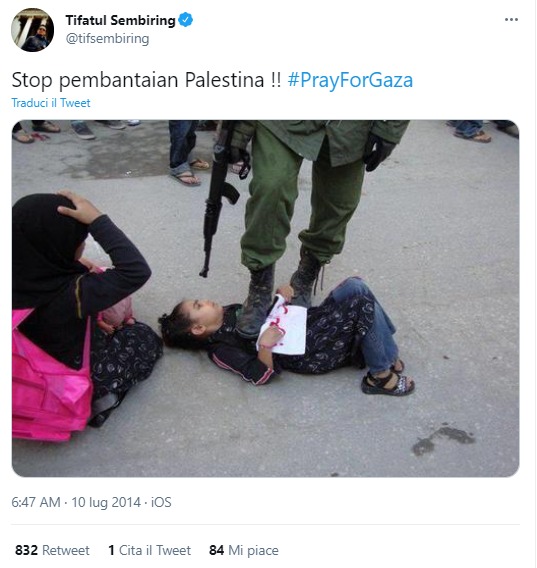
Task: Click the pink bag in the photo
Action: 51,377
